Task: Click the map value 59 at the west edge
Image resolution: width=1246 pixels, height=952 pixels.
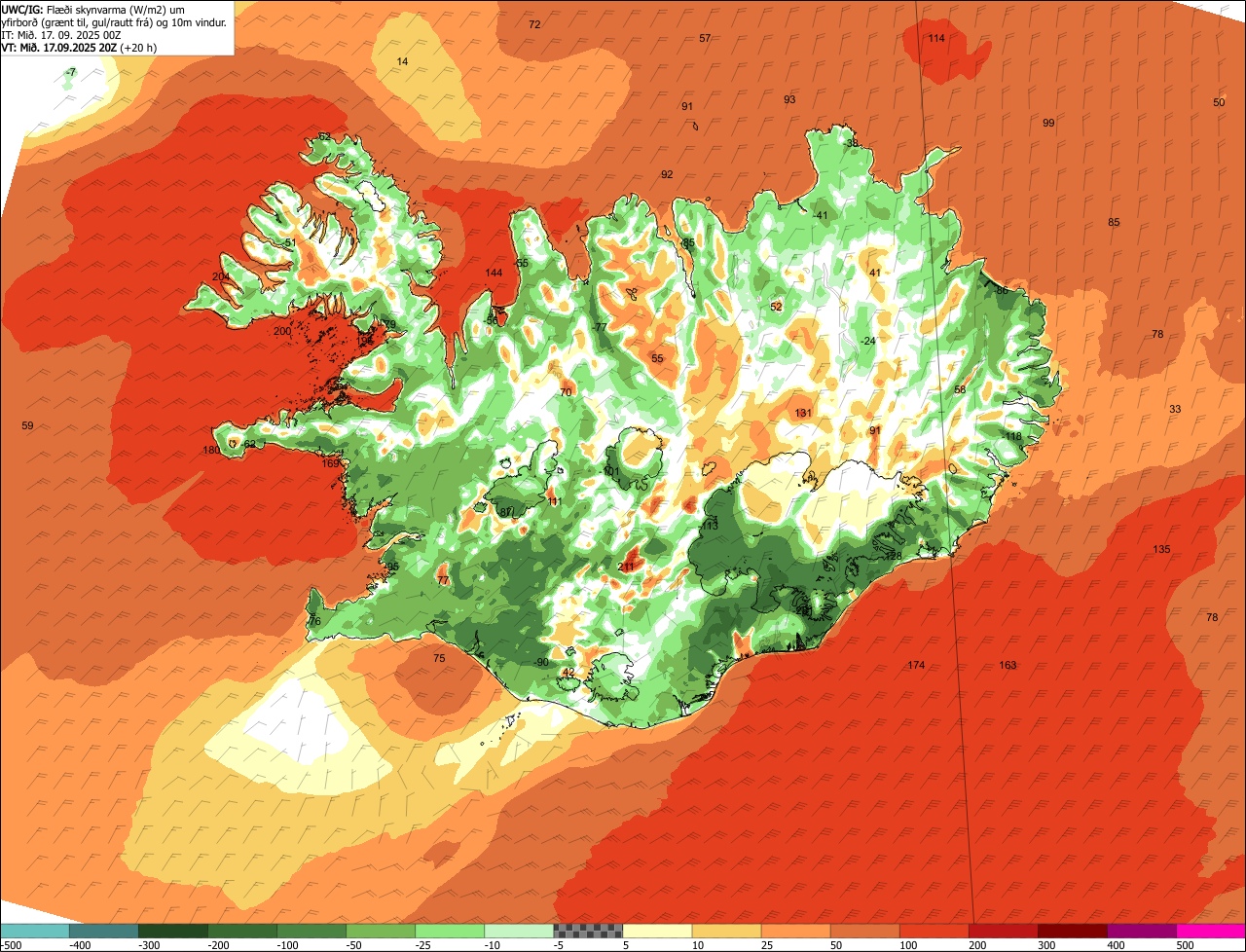Action: point(27,425)
